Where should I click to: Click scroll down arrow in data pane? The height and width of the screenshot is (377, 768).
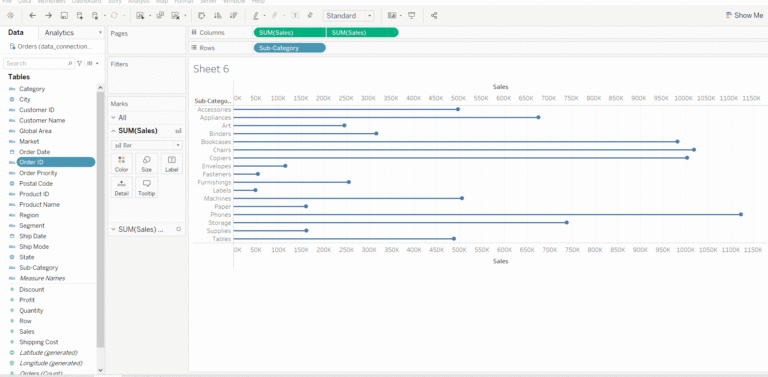[x=100, y=371]
